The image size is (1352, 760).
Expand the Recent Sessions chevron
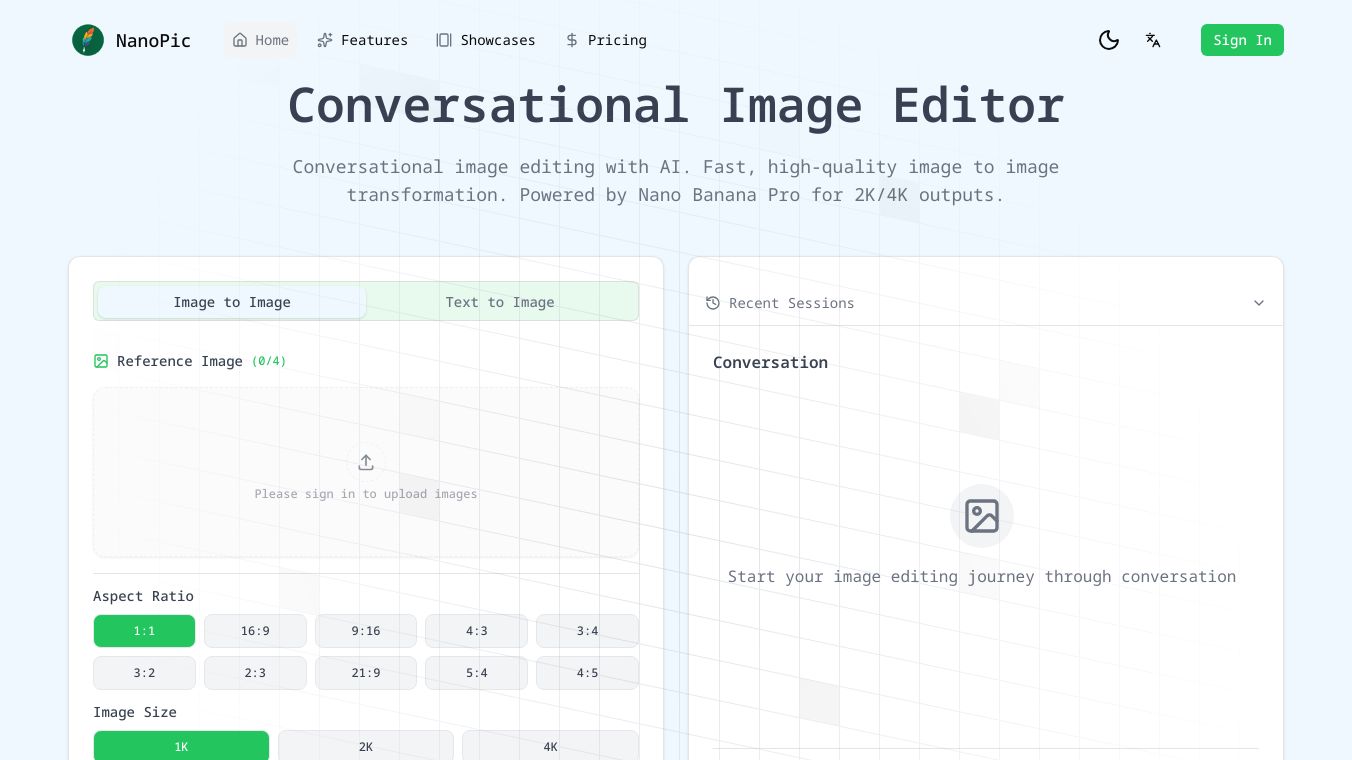1259,303
